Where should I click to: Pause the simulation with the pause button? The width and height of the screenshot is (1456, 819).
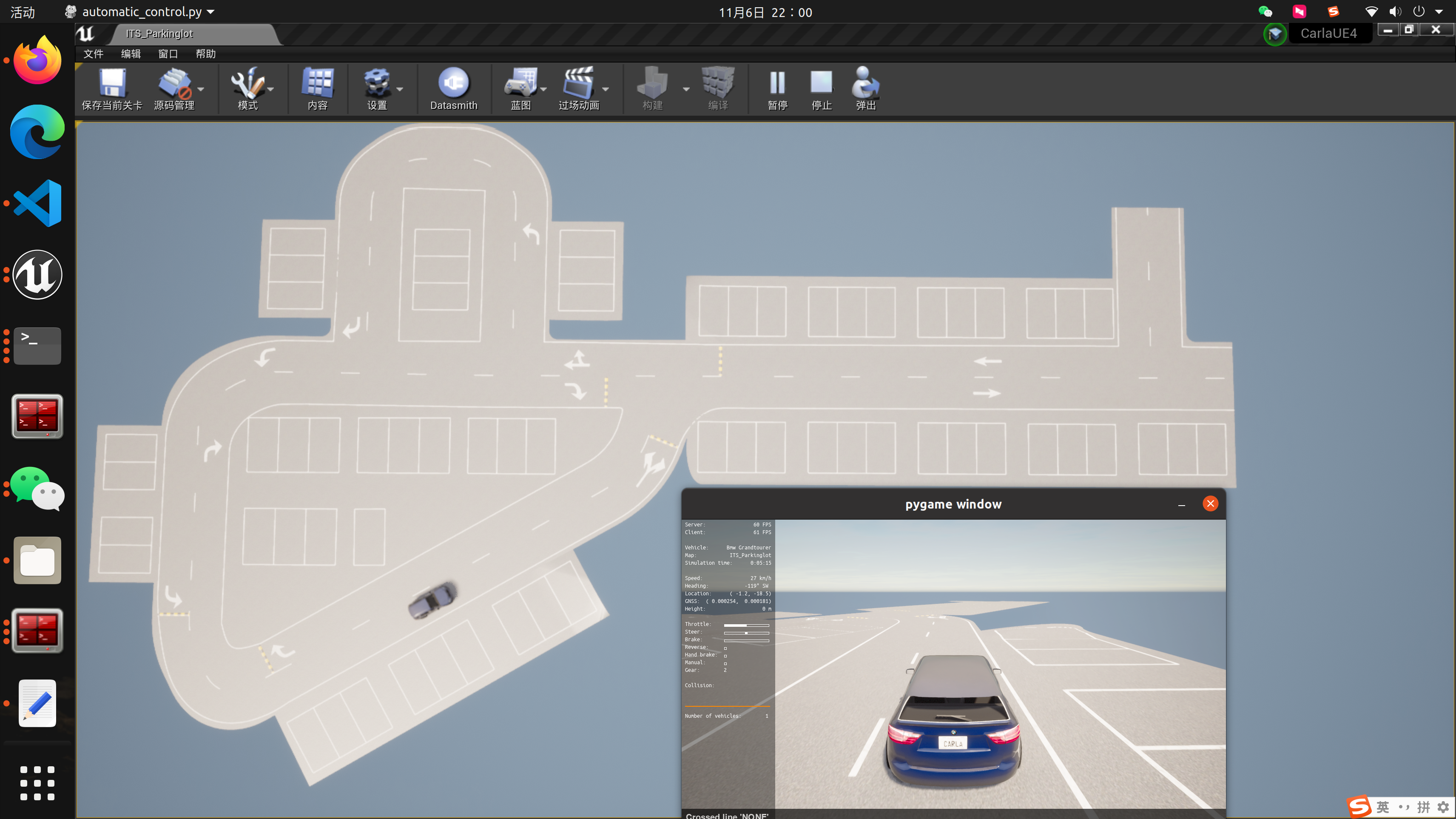pos(777,83)
